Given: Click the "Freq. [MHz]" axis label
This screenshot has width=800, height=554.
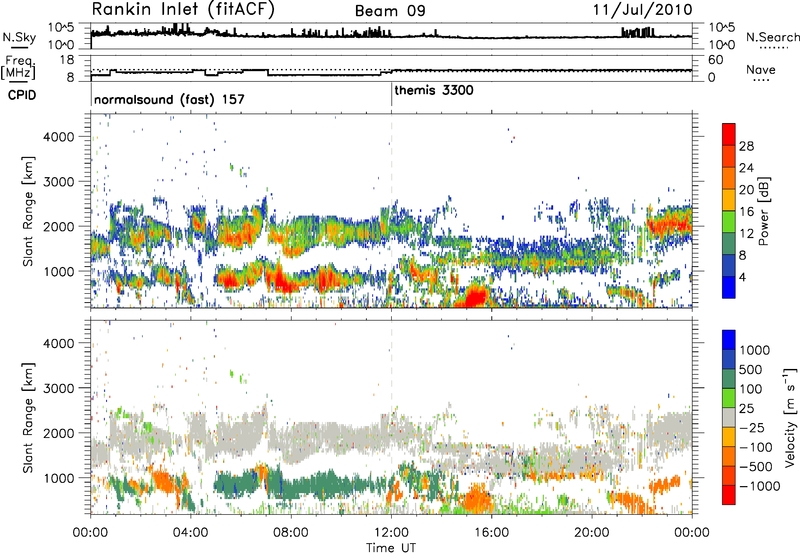Looking at the screenshot, I should [18, 68].
